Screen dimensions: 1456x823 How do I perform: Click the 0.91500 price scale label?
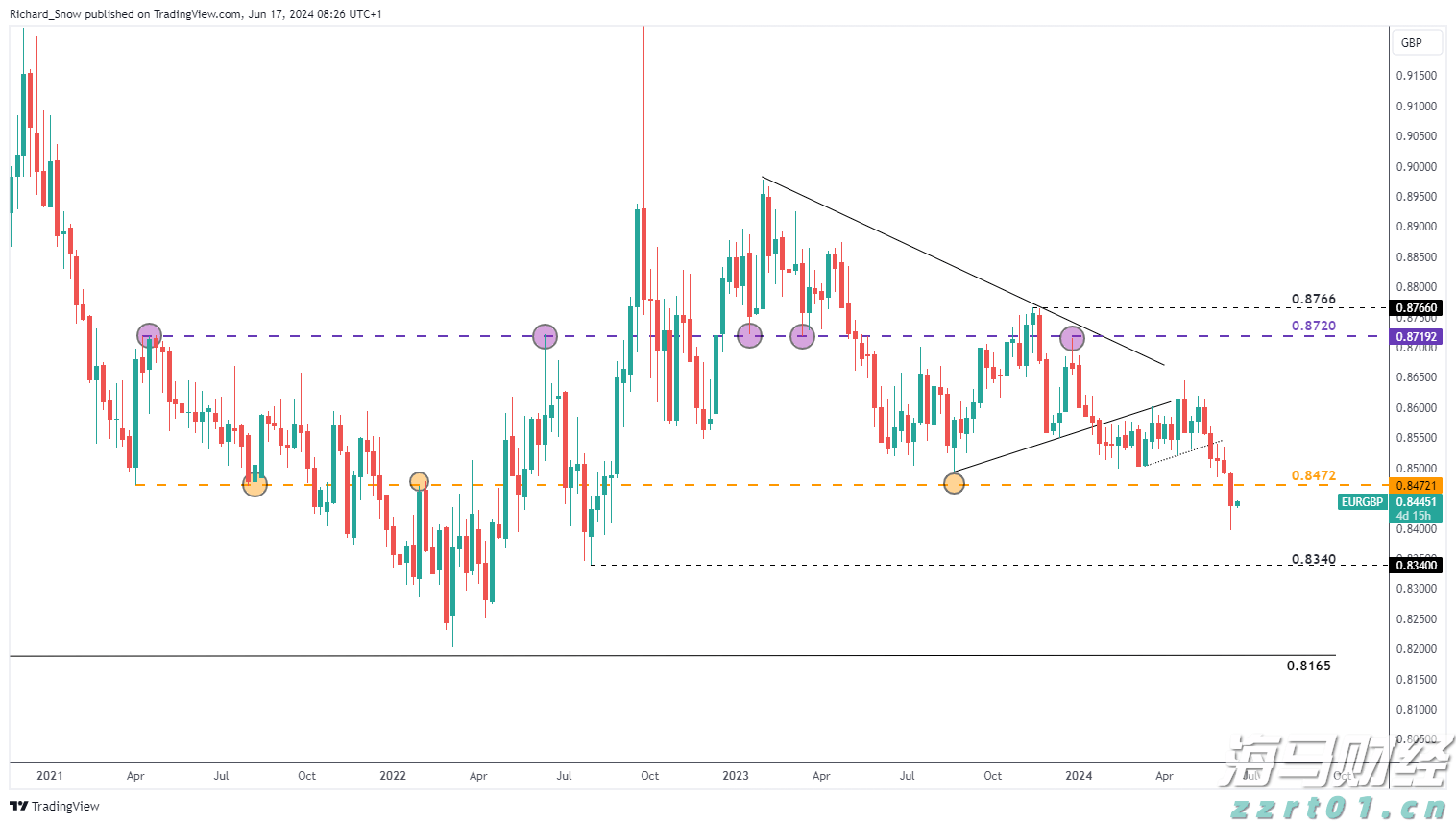click(1417, 76)
